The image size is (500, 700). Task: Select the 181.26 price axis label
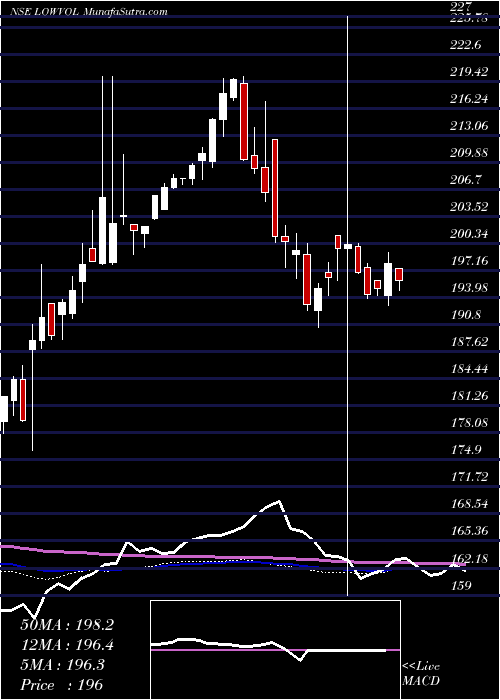(471, 396)
